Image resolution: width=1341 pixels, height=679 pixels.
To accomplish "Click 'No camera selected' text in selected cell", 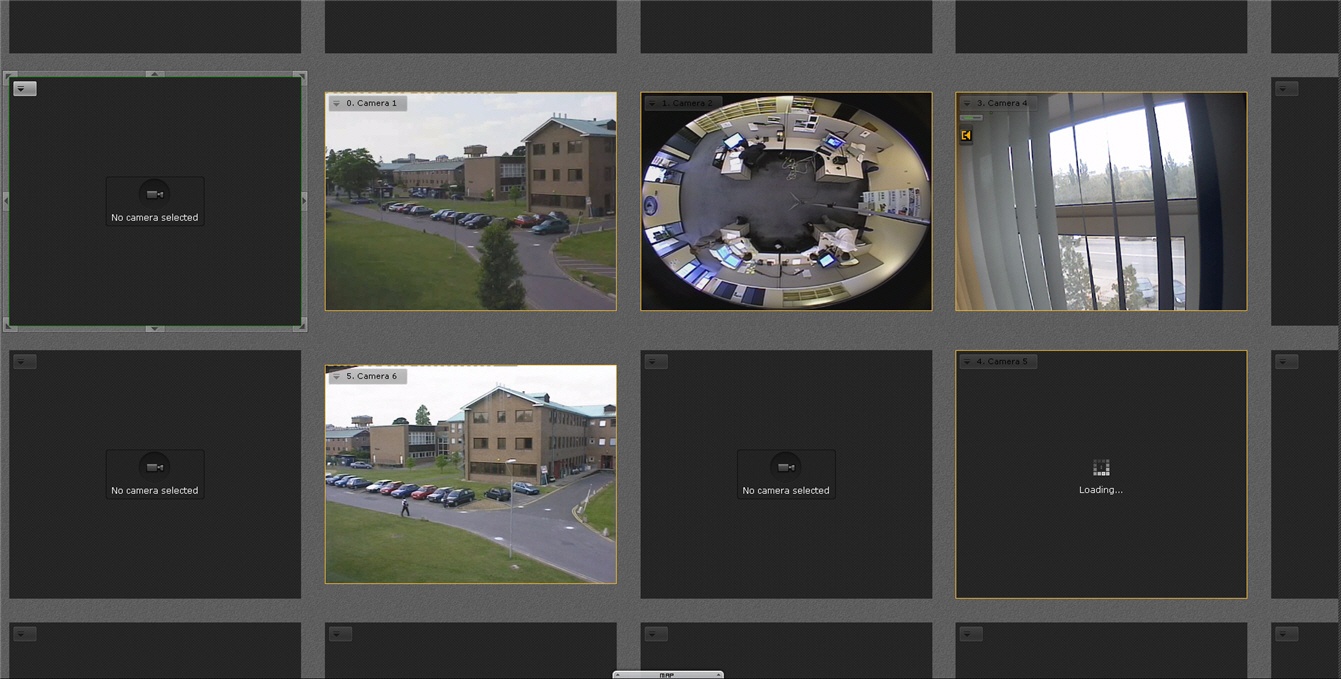I will 154,217.
